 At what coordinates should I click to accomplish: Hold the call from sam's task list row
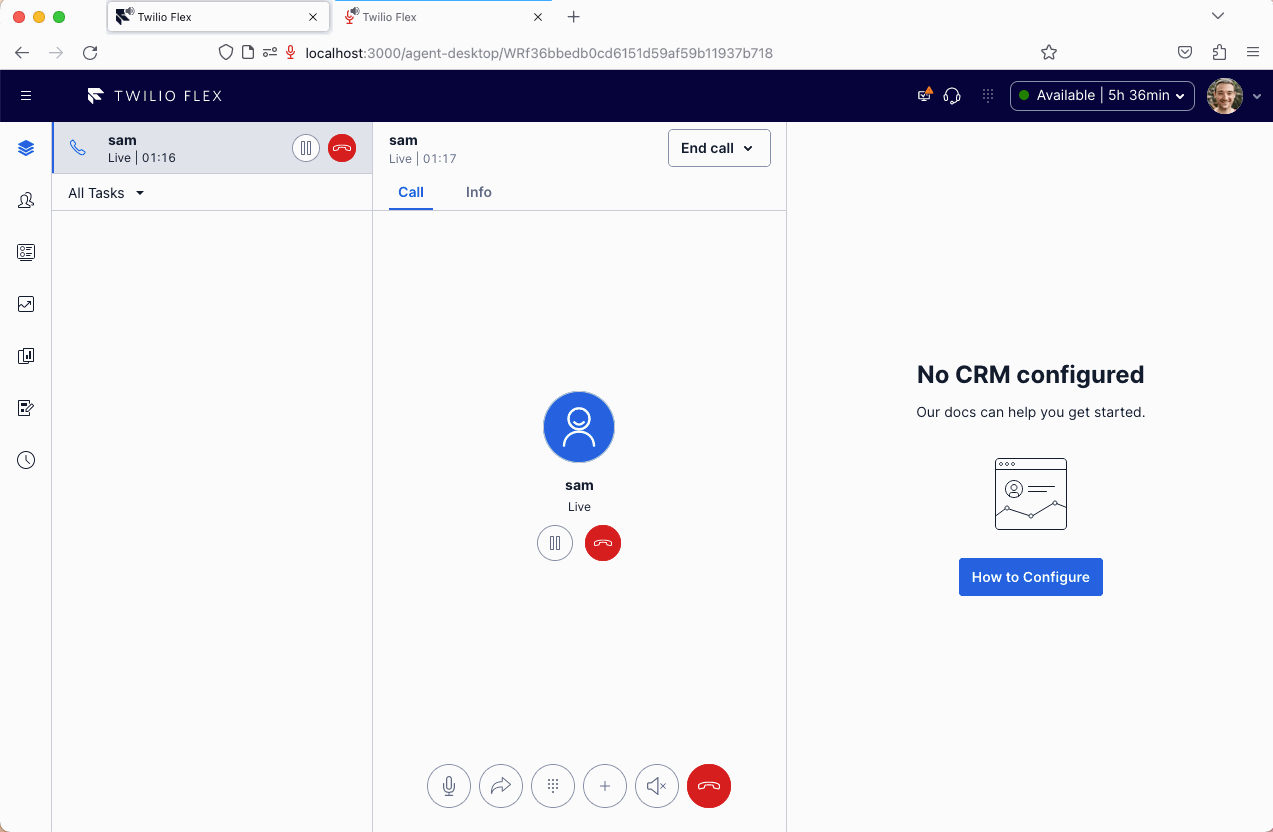coord(306,148)
